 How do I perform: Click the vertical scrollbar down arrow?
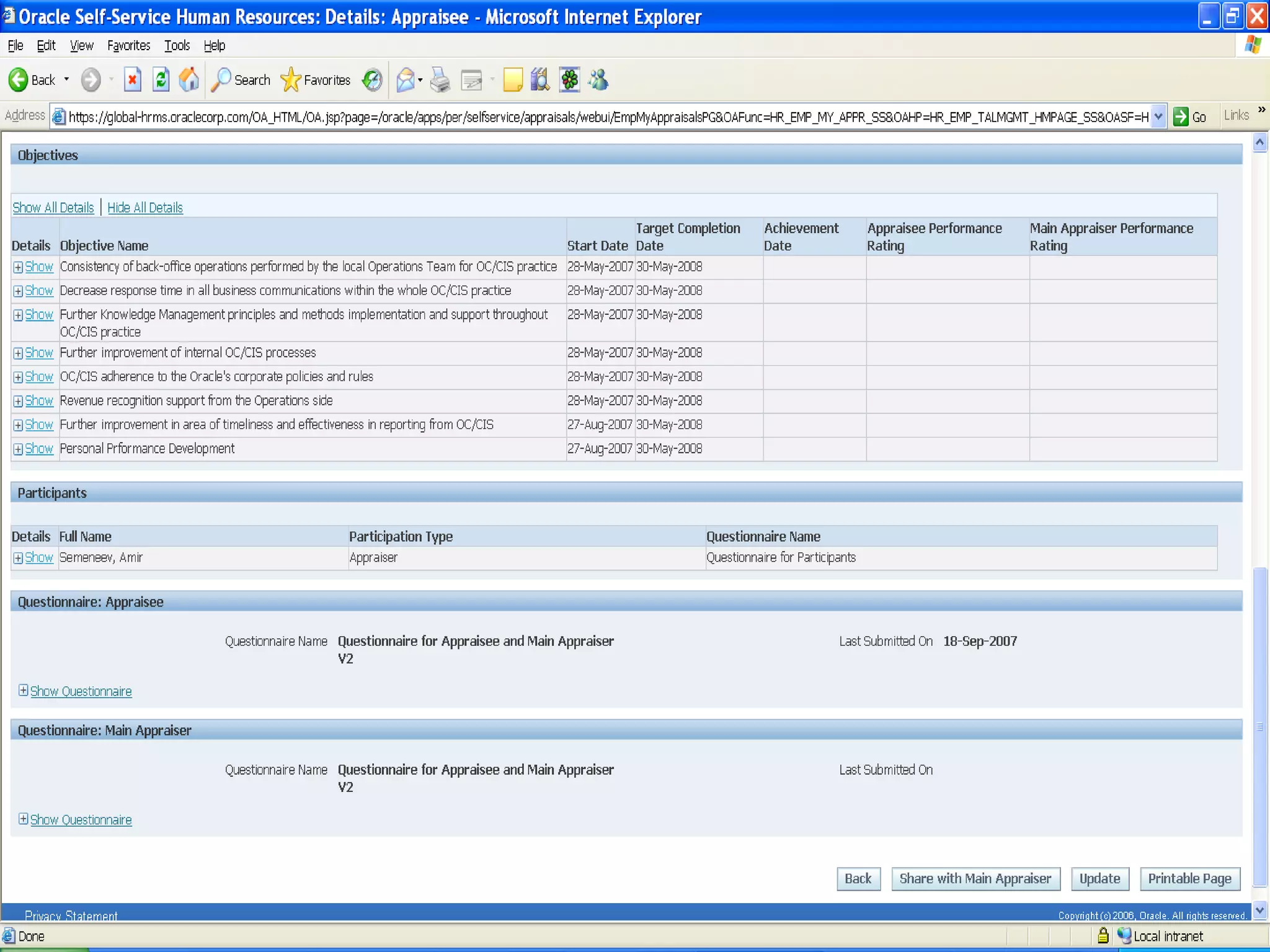pyautogui.click(x=1259, y=910)
